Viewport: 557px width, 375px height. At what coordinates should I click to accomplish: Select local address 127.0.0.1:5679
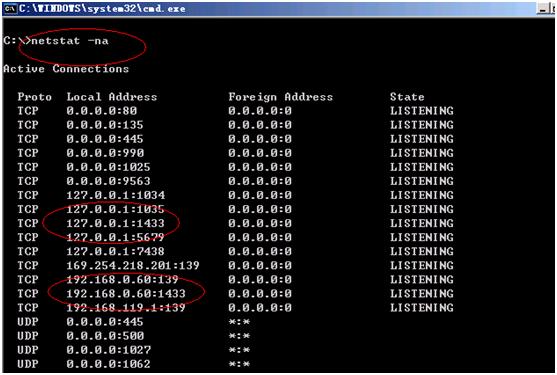(115, 237)
